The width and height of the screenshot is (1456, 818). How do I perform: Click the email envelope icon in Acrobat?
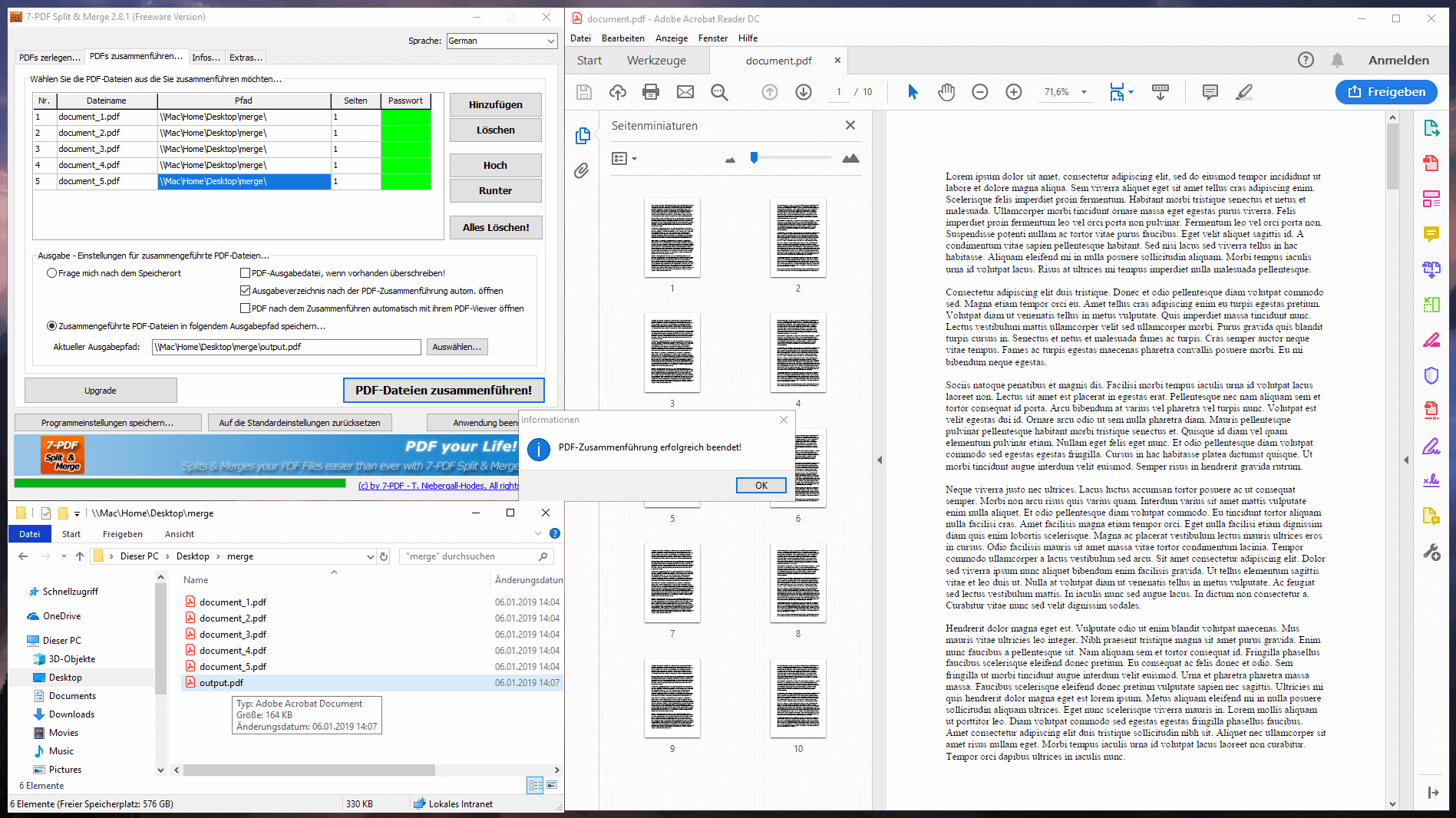coord(685,92)
